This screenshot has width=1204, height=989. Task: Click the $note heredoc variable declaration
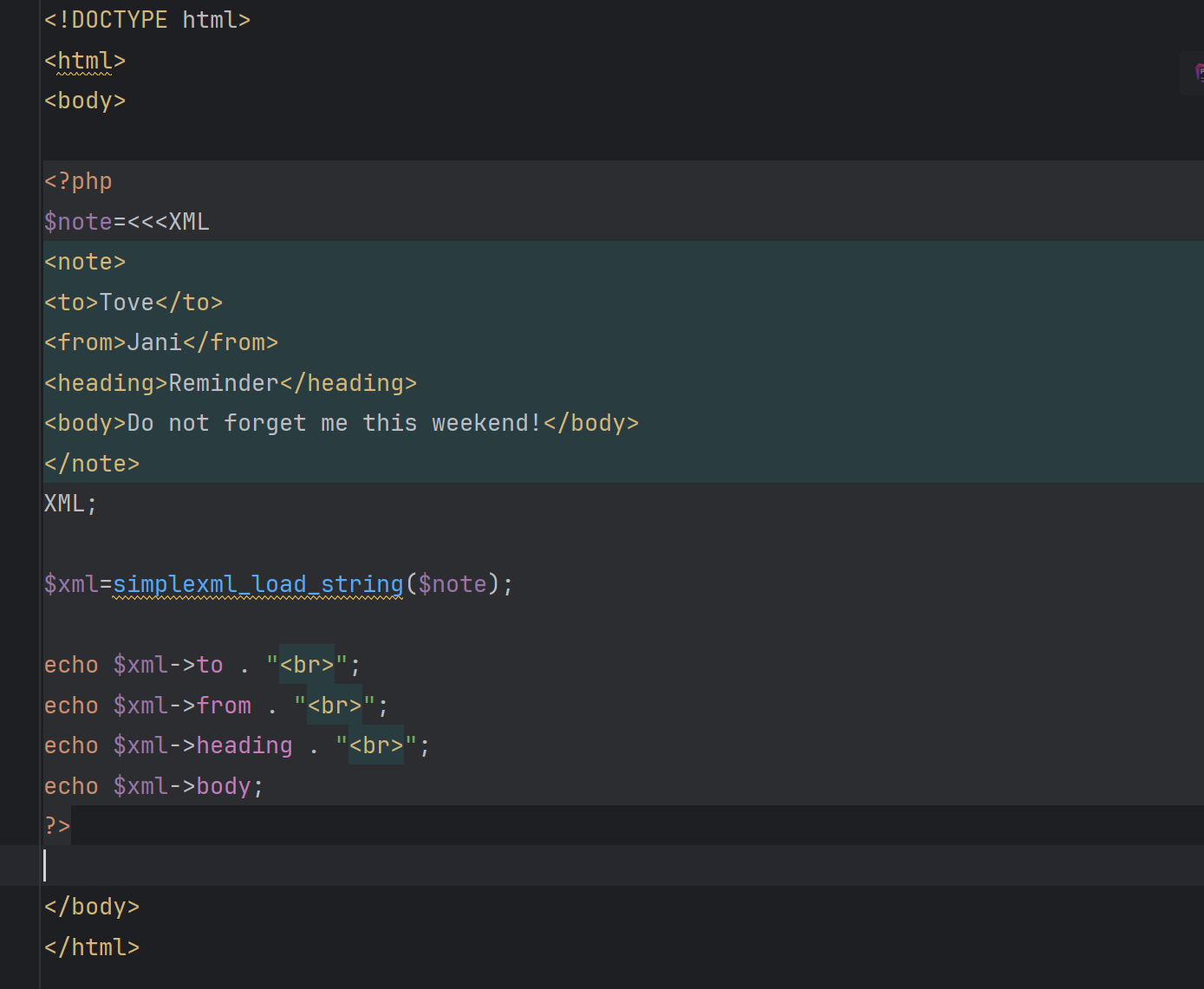[x=78, y=222]
